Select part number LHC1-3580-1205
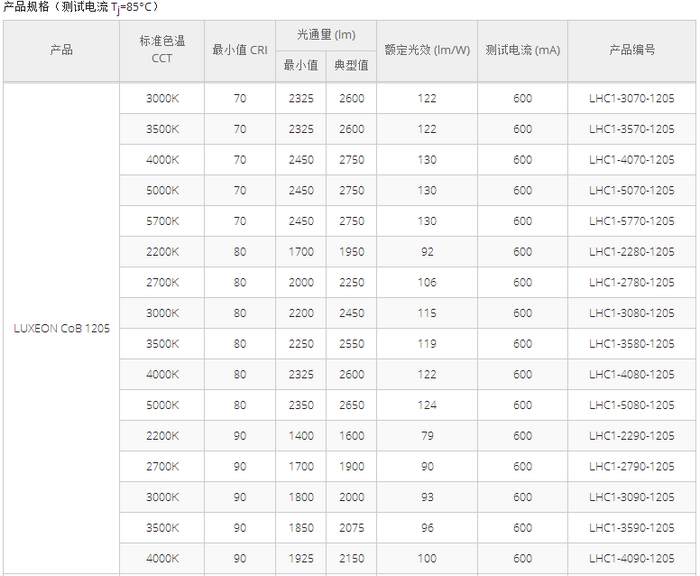The height and width of the screenshot is (576, 700). click(632, 344)
